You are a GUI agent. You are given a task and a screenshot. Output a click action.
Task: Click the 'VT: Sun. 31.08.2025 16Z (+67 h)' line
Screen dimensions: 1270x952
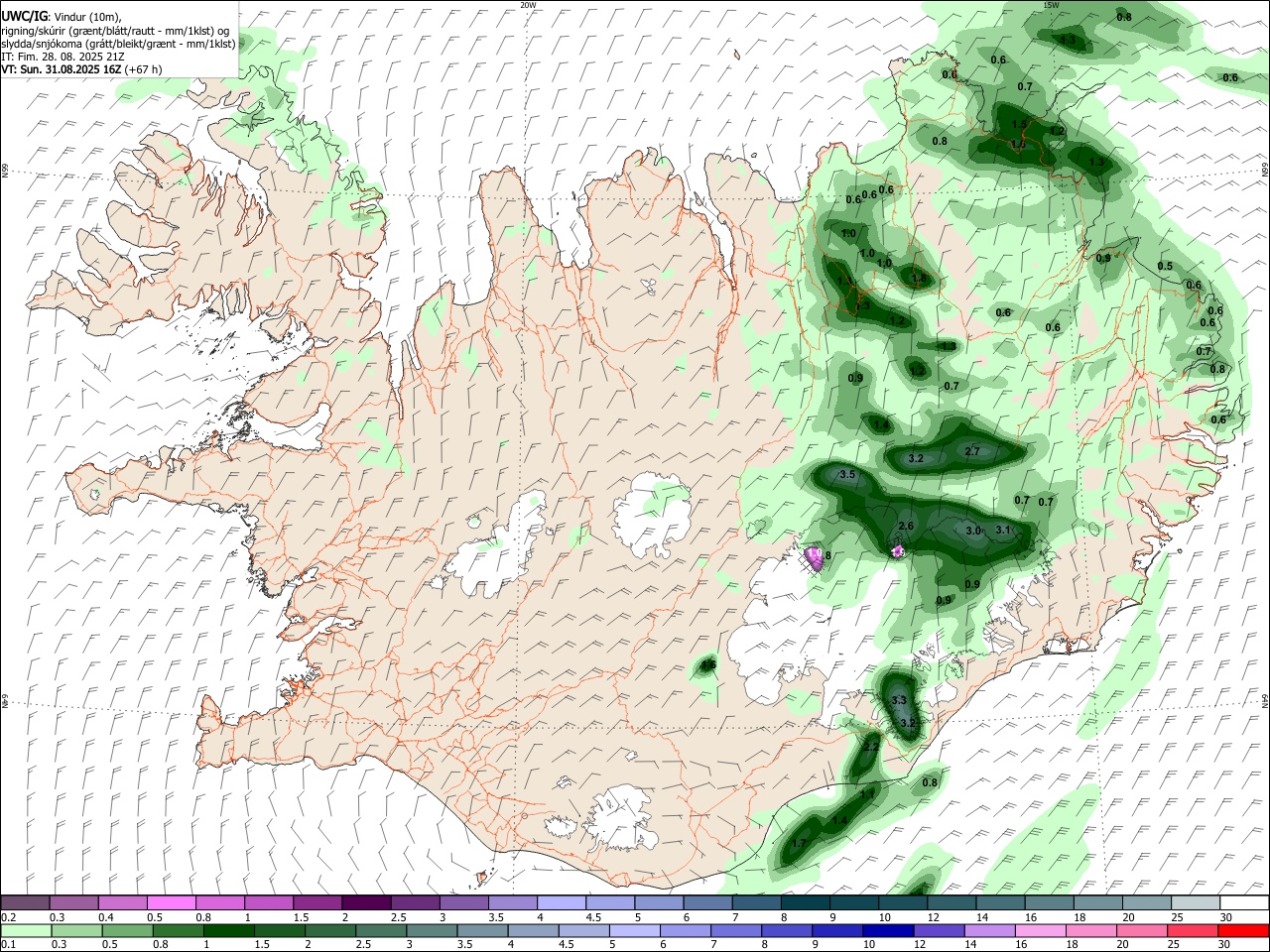(x=81, y=69)
